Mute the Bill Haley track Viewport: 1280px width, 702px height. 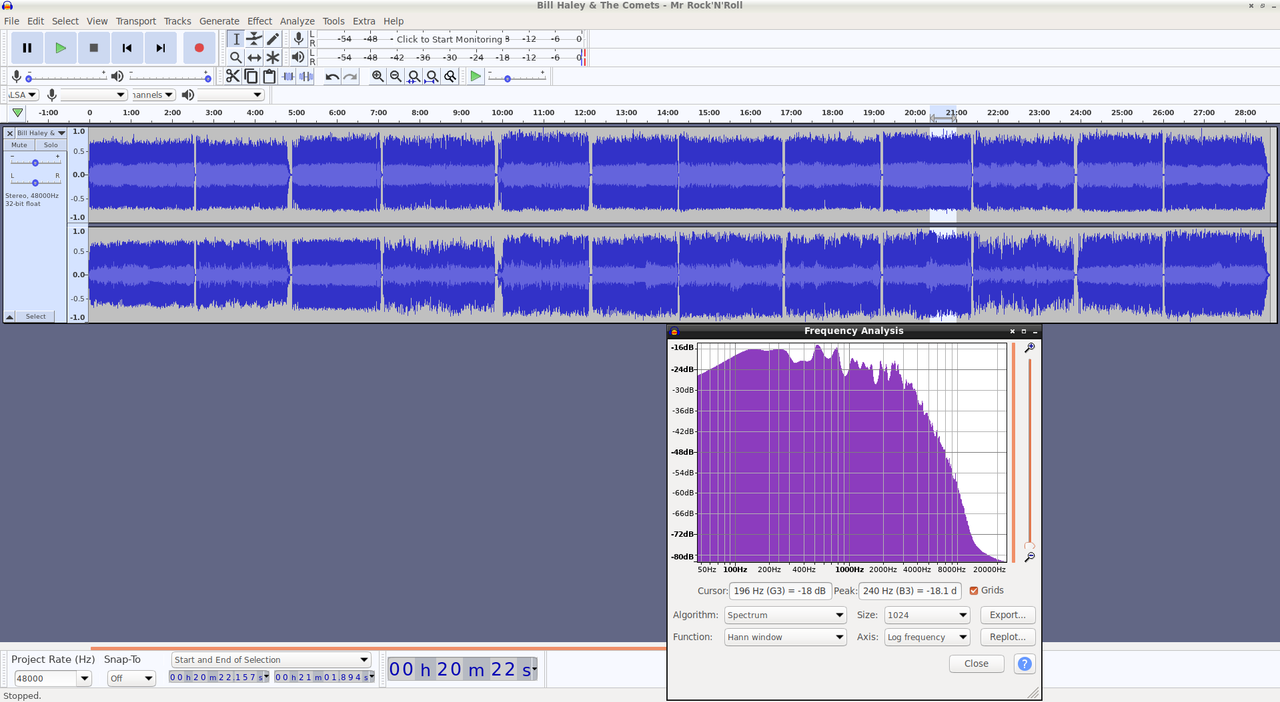[x=19, y=145]
